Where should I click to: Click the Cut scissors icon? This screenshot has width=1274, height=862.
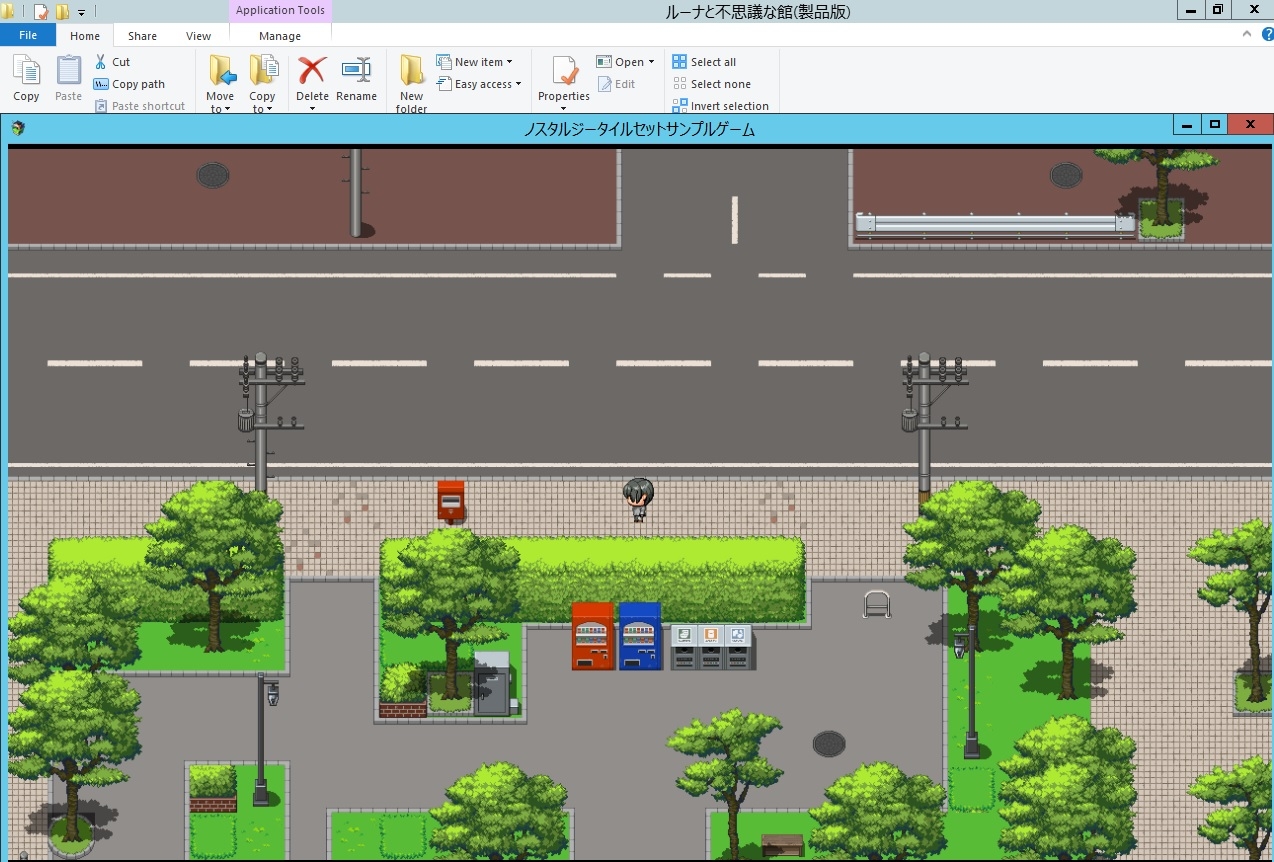[x=100, y=62]
